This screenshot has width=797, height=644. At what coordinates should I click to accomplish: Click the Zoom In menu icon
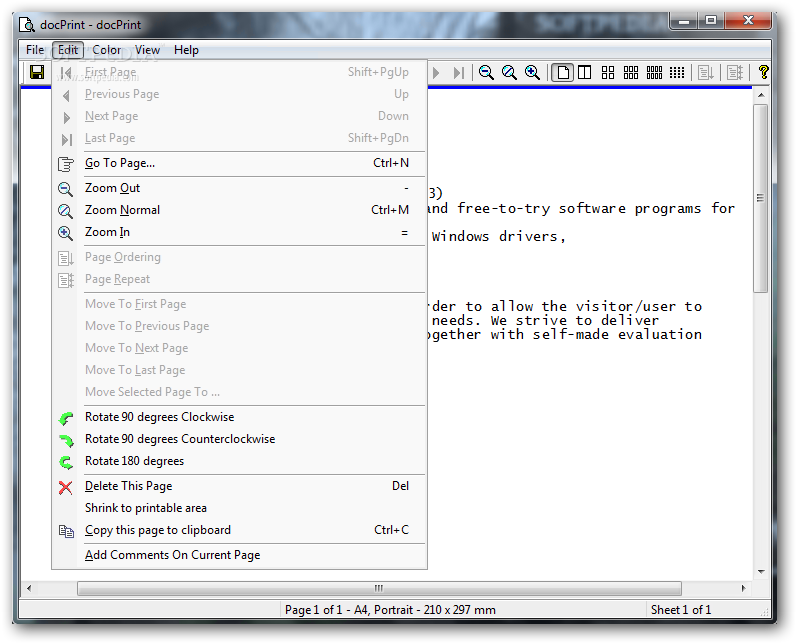tap(65, 233)
